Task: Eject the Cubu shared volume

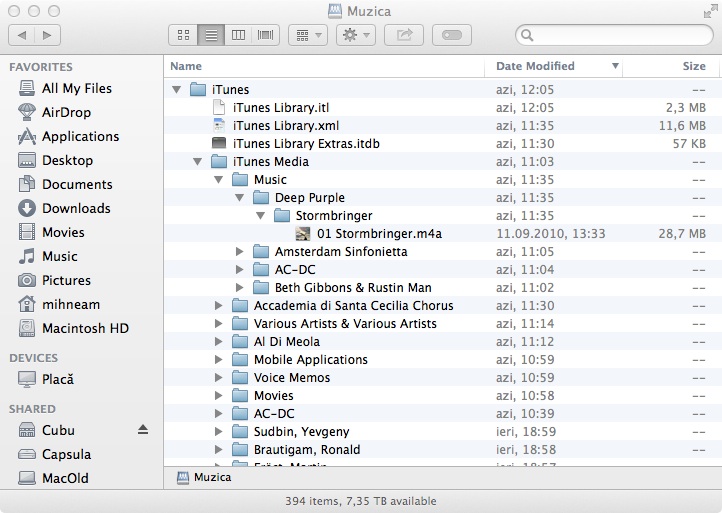Action: point(143,430)
